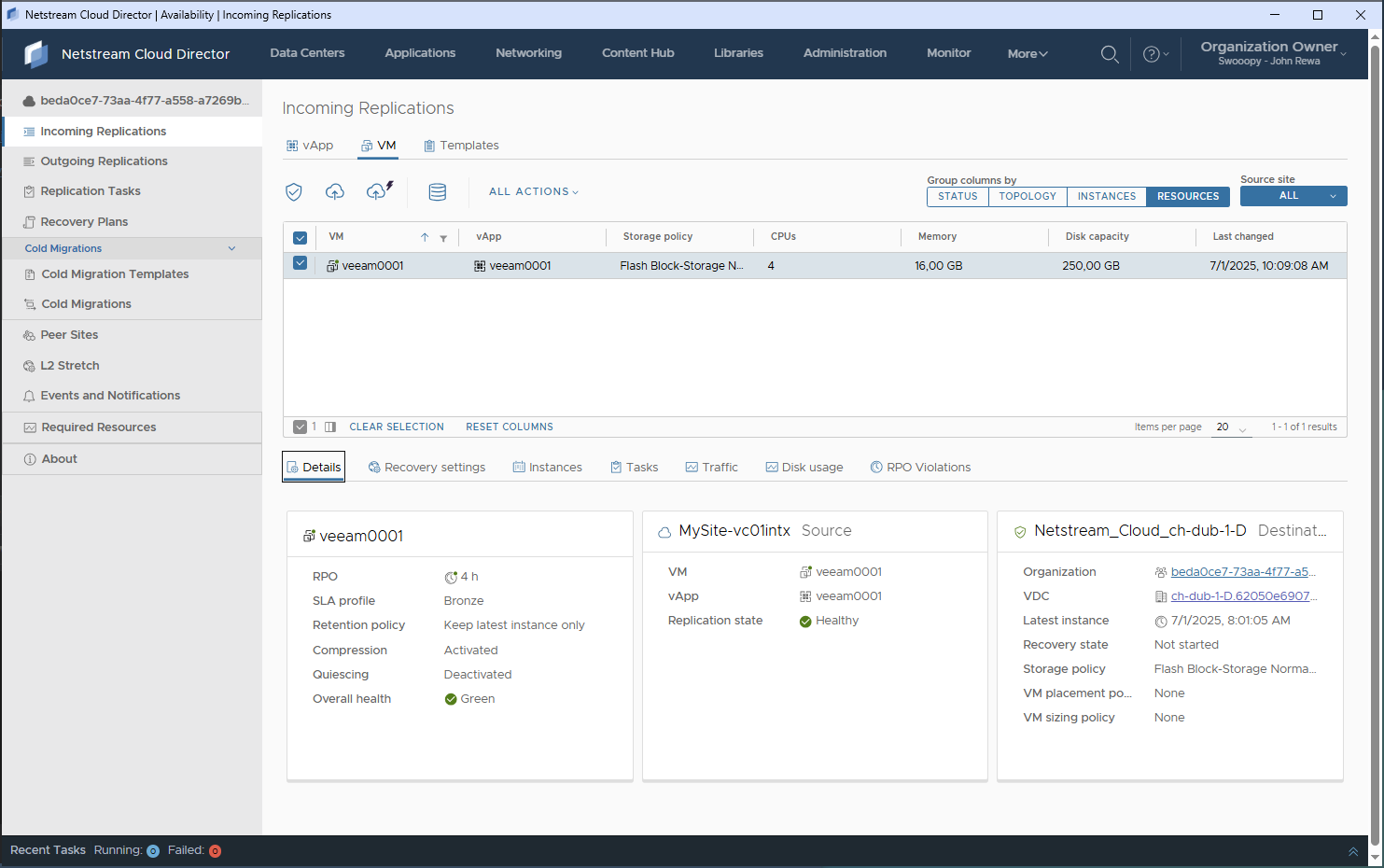Expand the Recent Tasks panel arrows
This screenshot has height=868, width=1384.
pos(1353,851)
